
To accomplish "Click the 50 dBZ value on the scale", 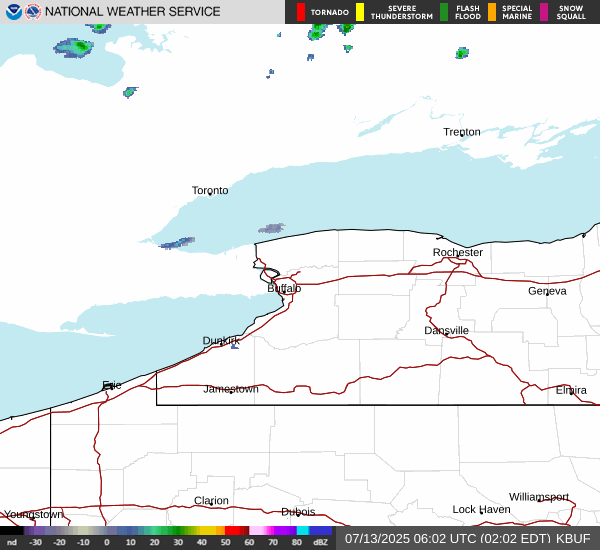I will tap(225, 542).
